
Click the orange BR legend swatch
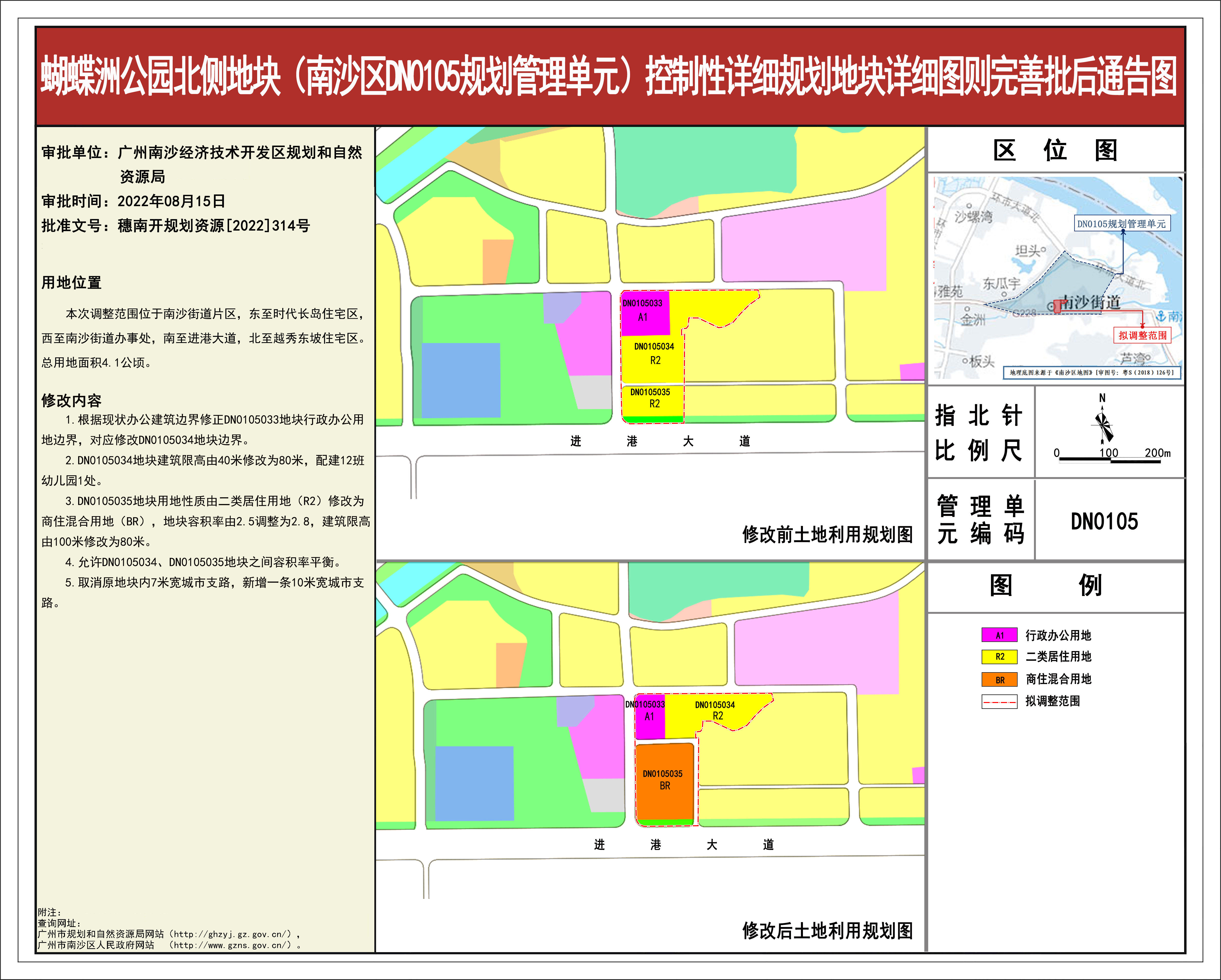[x=1000, y=679]
